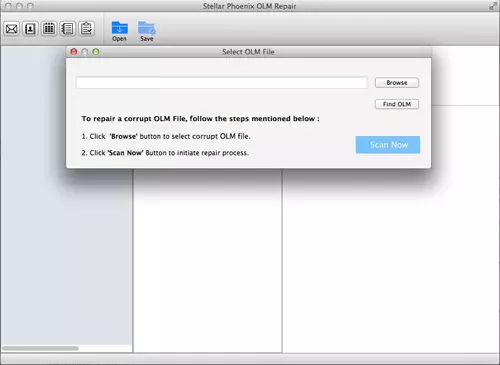
Task: Open the calendar view icon
Action: pos(49,29)
